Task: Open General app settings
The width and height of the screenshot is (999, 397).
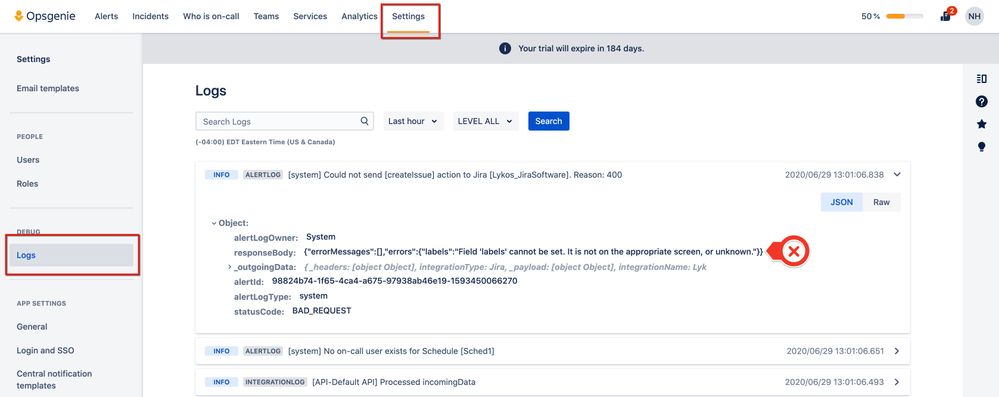Action: click(x=32, y=326)
